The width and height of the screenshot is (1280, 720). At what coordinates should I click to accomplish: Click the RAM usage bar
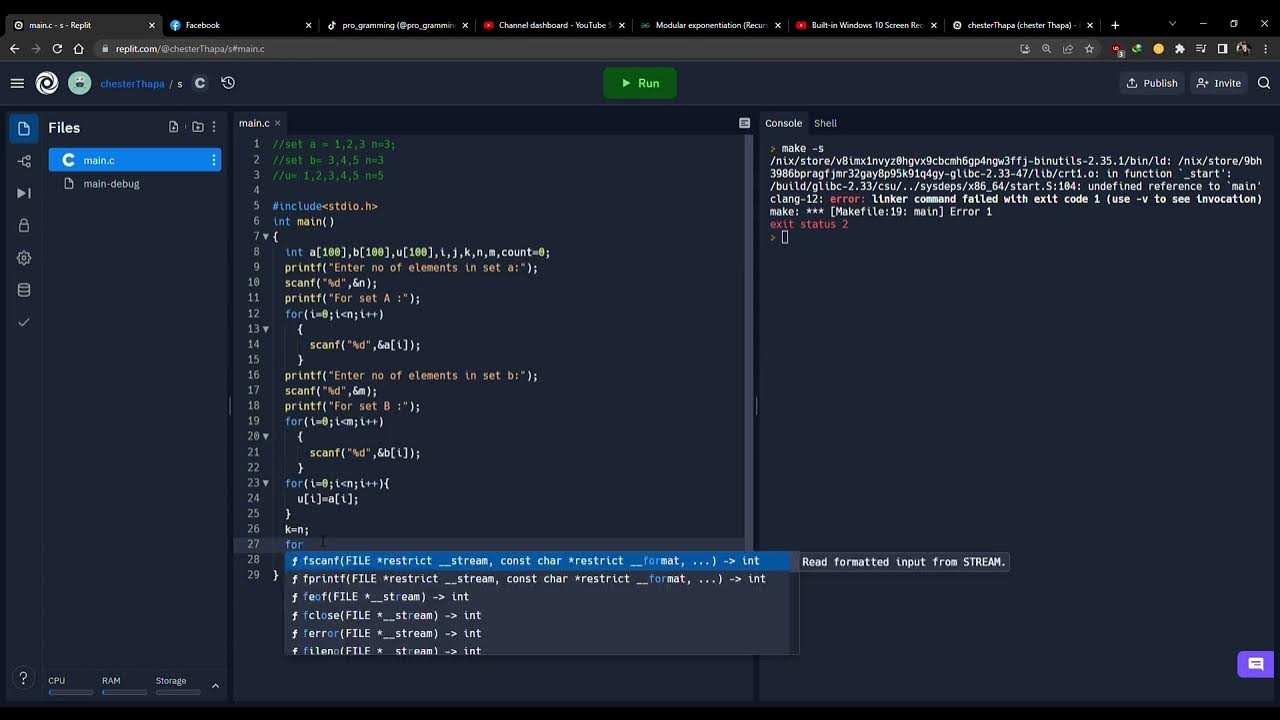point(124,692)
